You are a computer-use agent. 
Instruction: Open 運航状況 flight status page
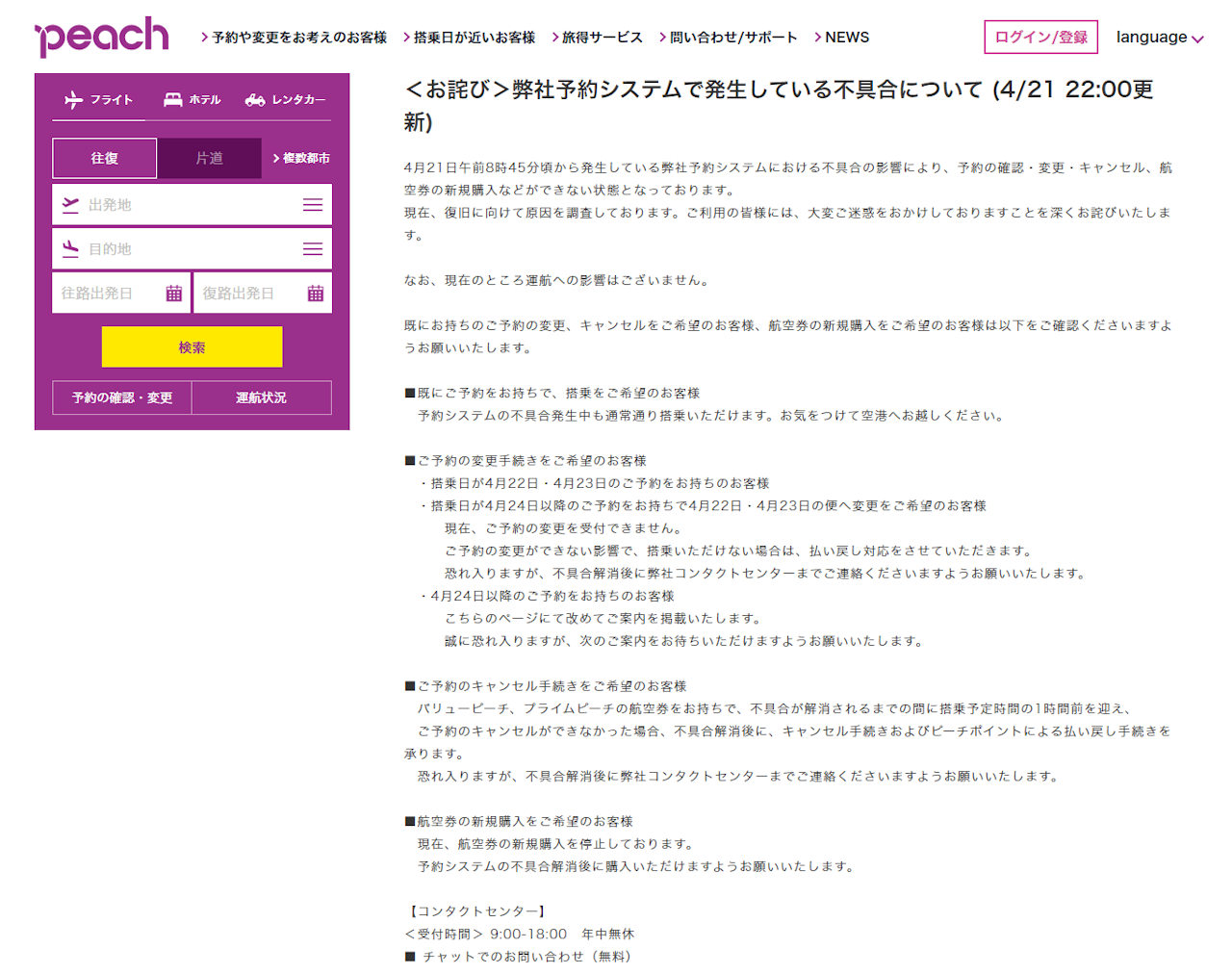262,397
